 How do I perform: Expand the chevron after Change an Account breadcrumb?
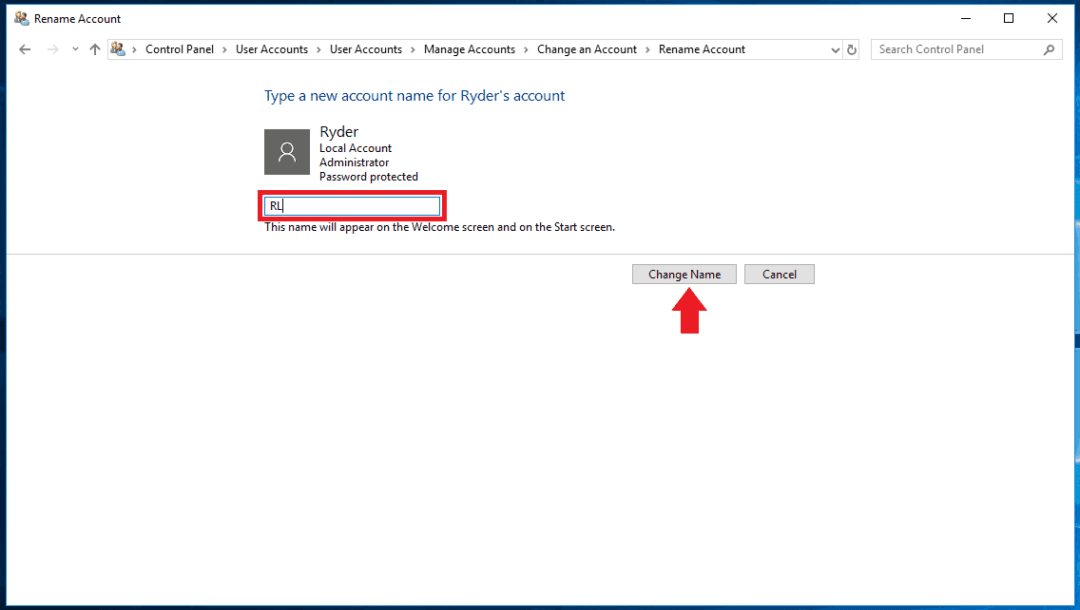[x=647, y=50]
